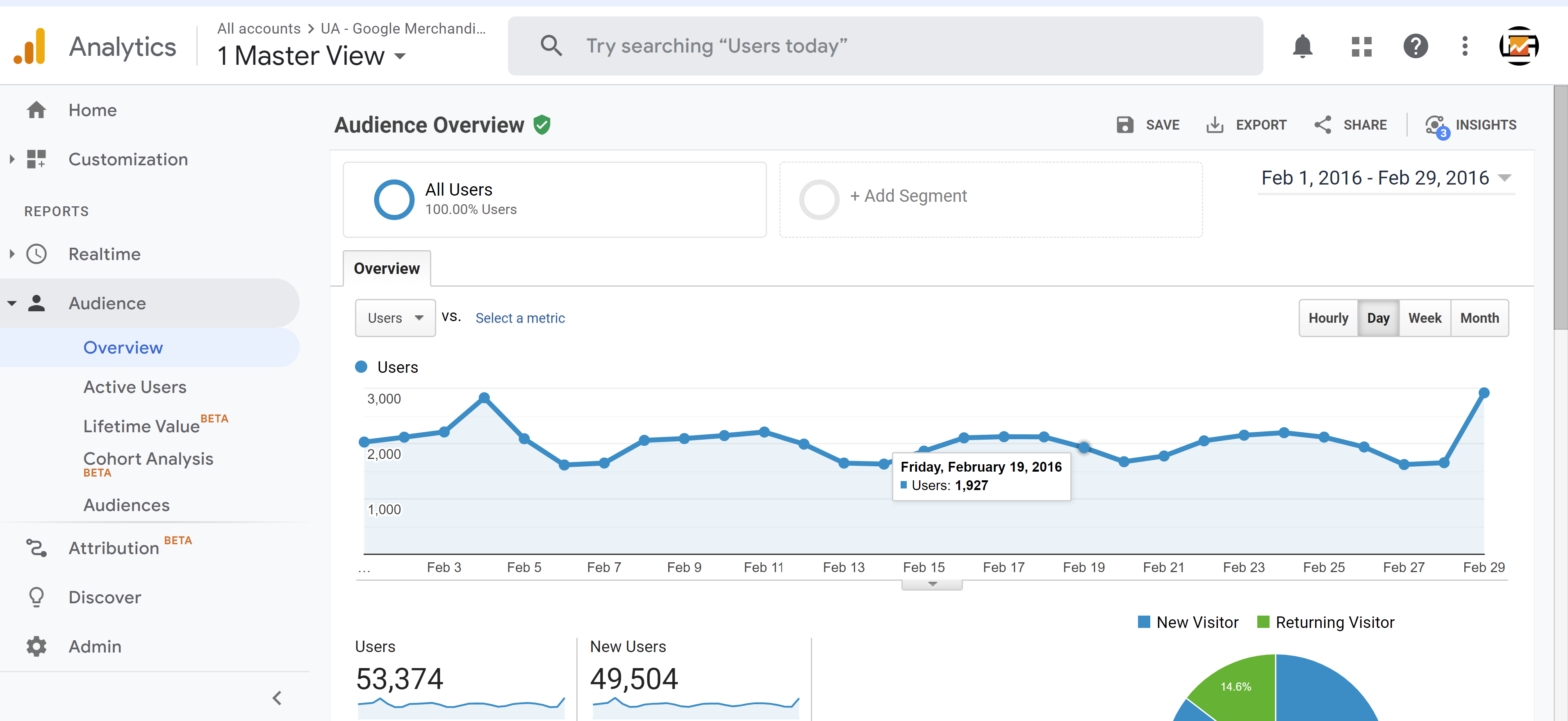This screenshot has height=721, width=1568.
Task: Select the Week granularity toggle
Action: 1425,318
